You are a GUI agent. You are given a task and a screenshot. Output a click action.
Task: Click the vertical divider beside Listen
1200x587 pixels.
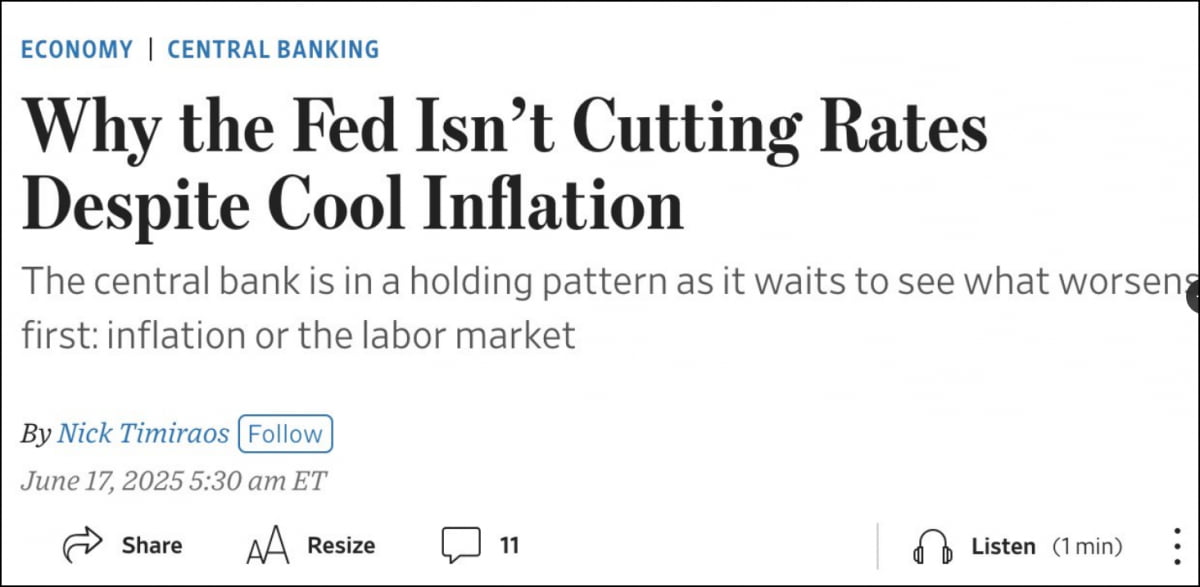pos(878,546)
